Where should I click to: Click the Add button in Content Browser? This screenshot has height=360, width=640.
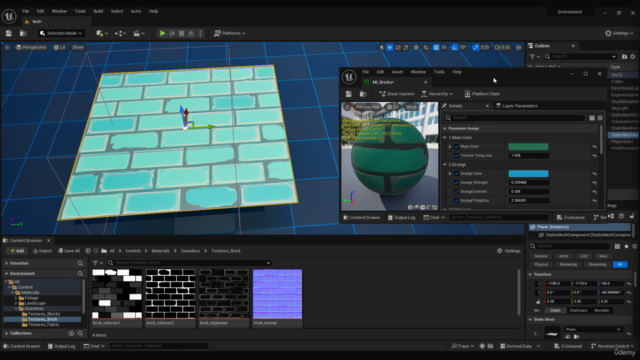pyautogui.click(x=17, y=251)
